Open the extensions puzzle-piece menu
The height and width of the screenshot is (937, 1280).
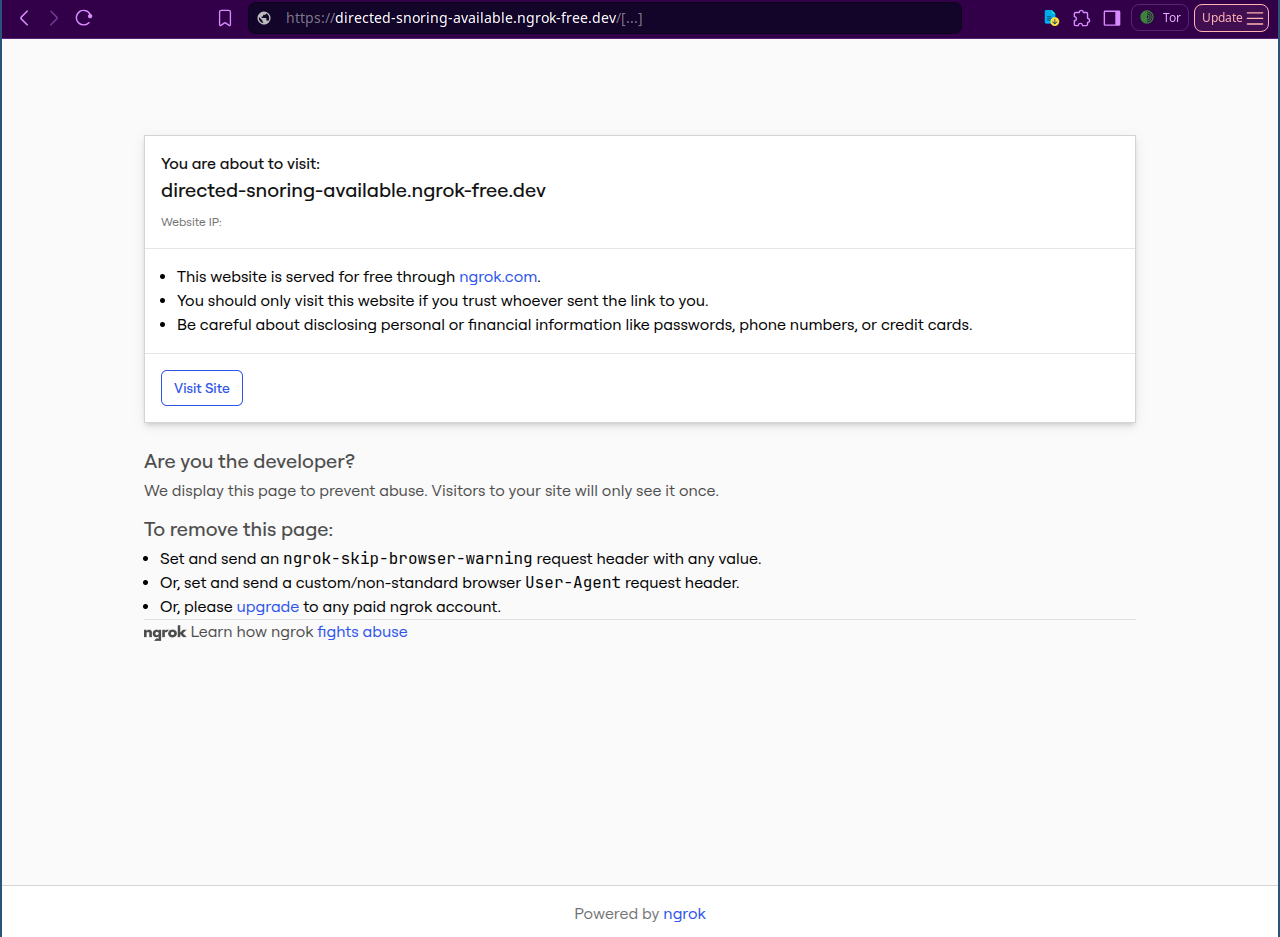(1081, 18)
